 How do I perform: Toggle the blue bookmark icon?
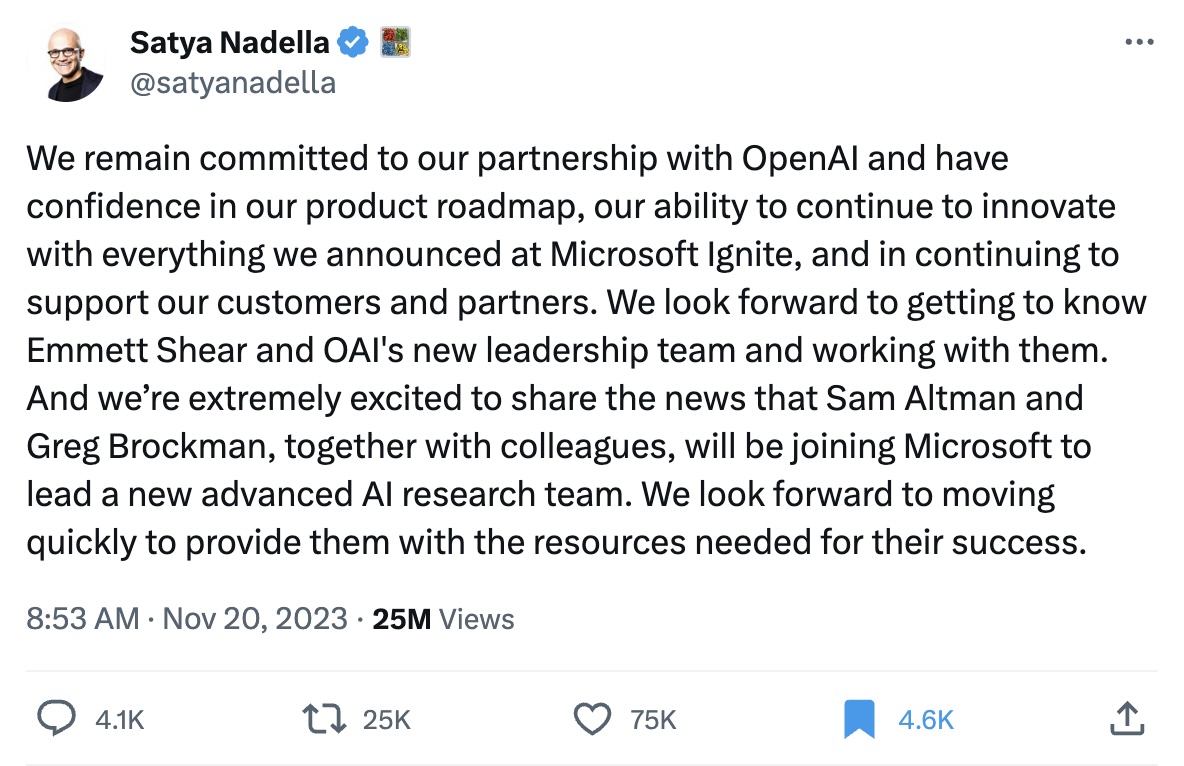(x=860, y=718)
